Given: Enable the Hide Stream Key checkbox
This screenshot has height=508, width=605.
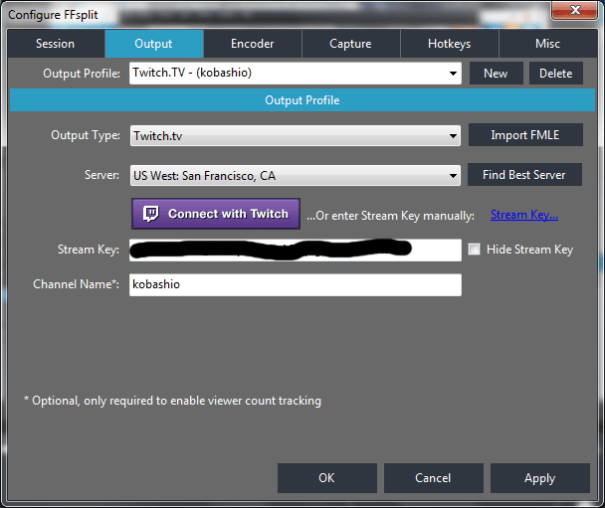Looking at the screenshot, I should click(x=474, y=249).
